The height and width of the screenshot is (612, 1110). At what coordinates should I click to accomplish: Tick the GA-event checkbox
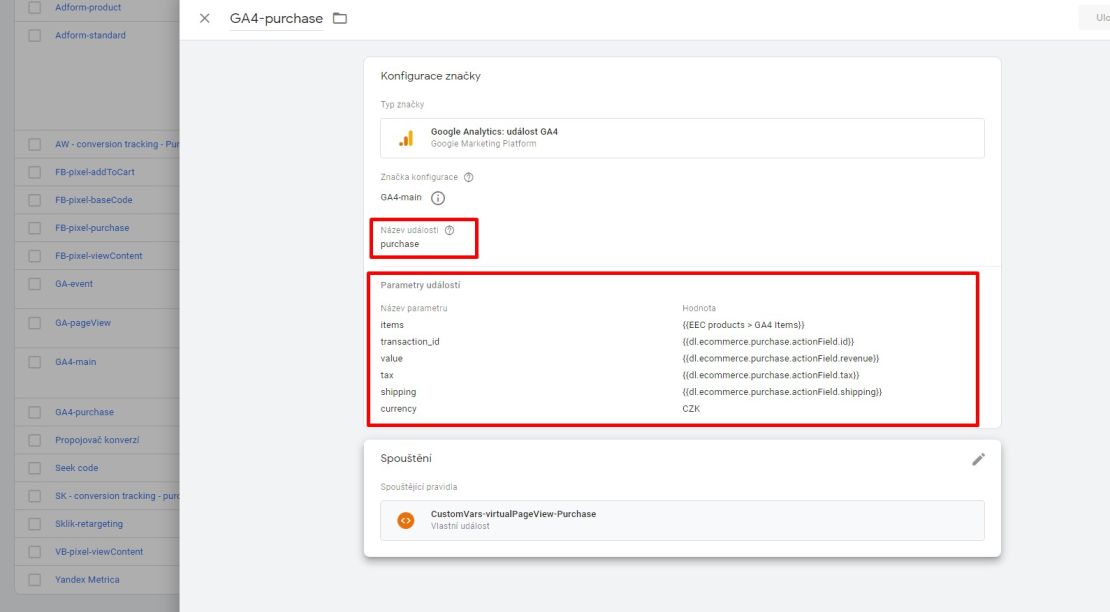[x=34, y=284]
